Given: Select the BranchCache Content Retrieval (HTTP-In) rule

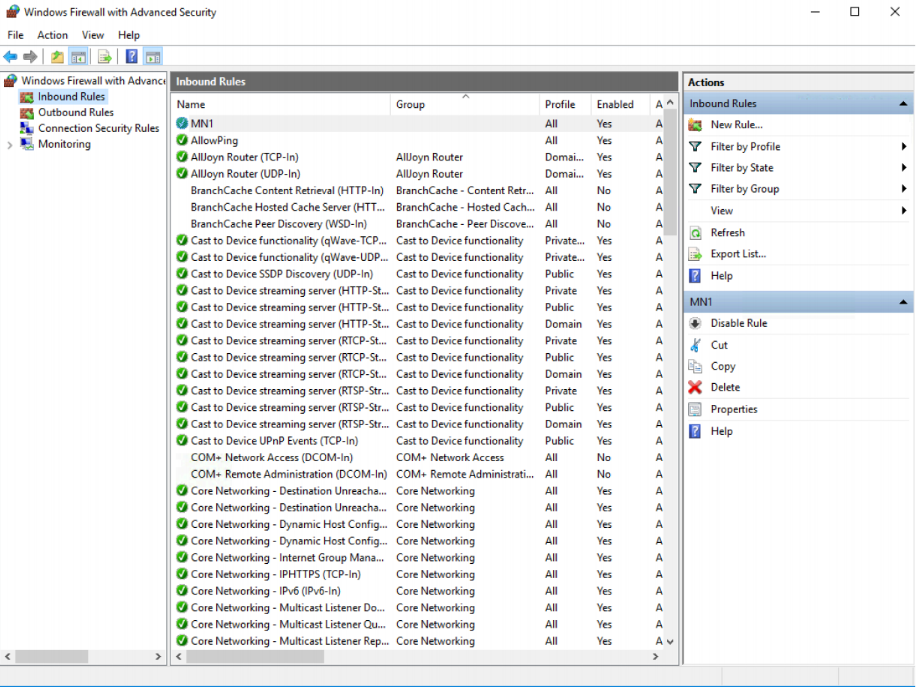Looking at the screenshot, I should tap(419, 191).
